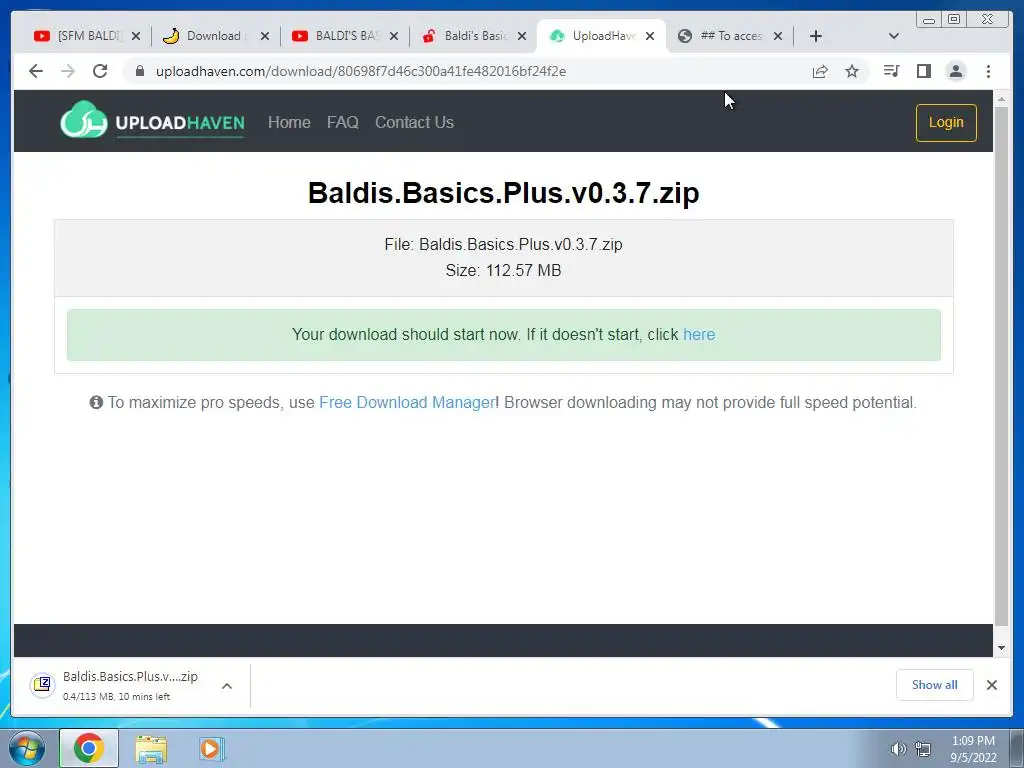Image resolution: width=1024 pixels, height=768 pixels.
Task: Click the browser forward arrow
Action: tap(68, 71)
